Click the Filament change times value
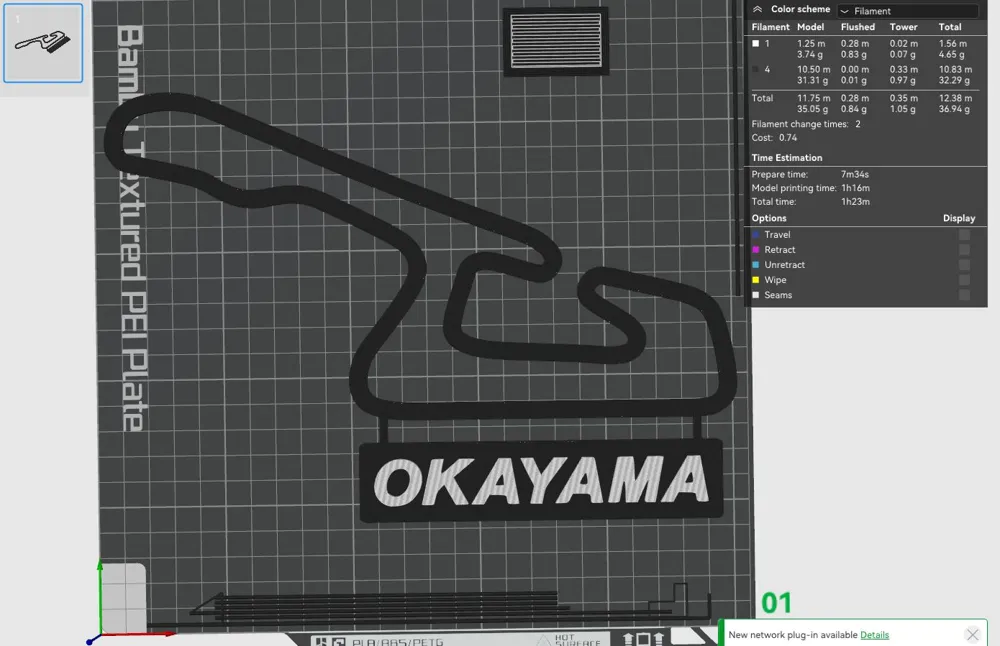The height and width of the screenshot is (646, 1000). pos(858,124)
